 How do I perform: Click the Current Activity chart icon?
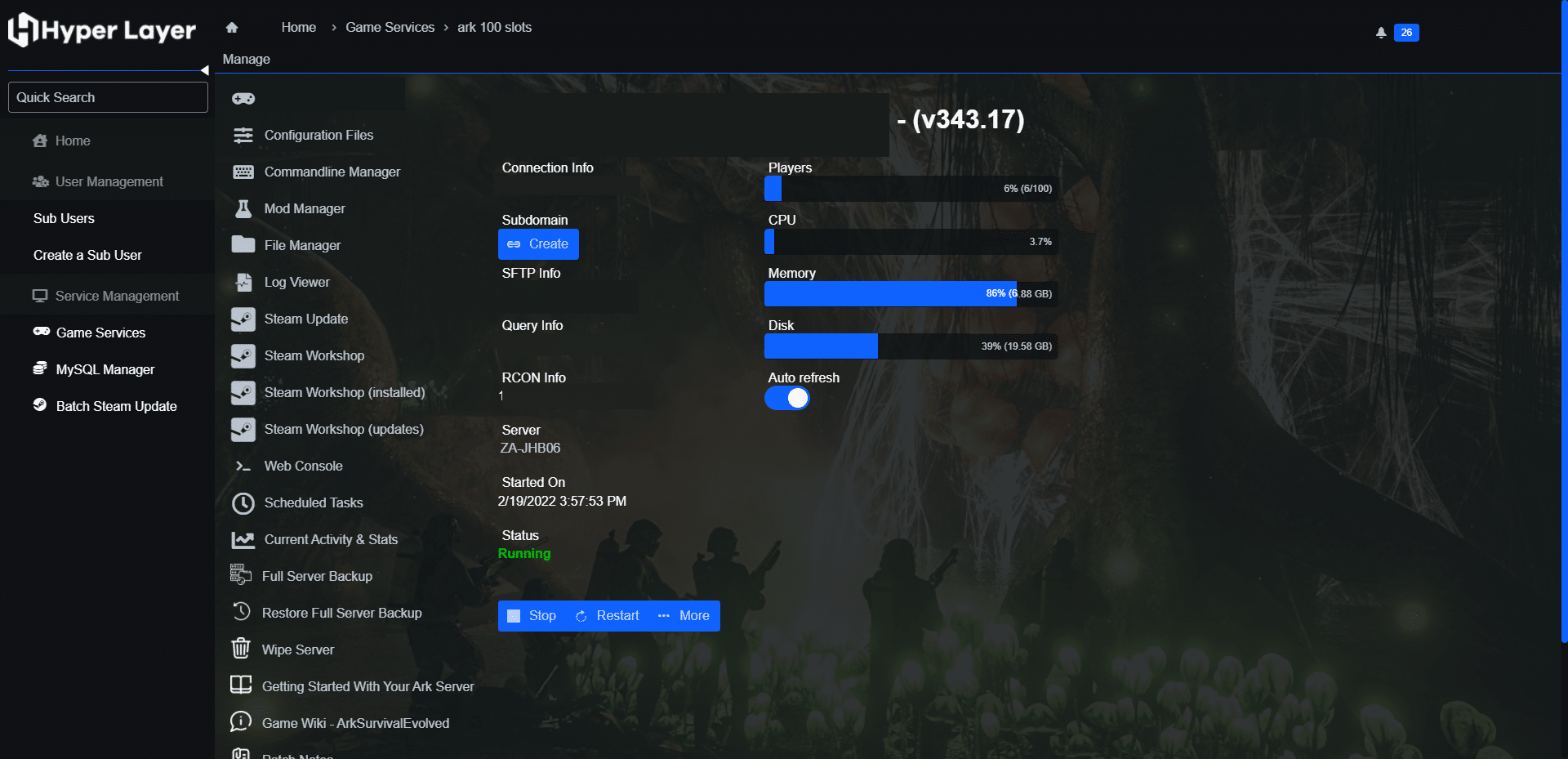(243, 540)
